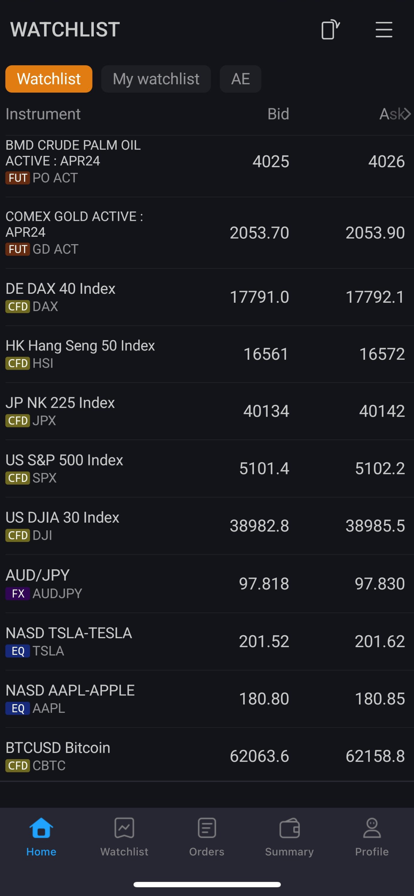Image resolution: width=414 pixels, height=896 pixels.
Task: Switch to My watchlist tab
Action: [x=156, y=79]
